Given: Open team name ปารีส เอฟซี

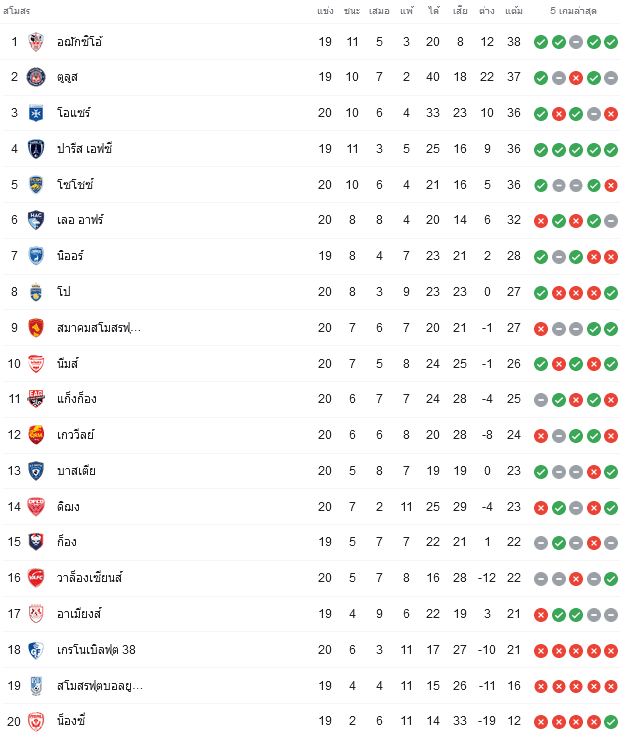Looking at the screenshot, I should pos(84,149).
